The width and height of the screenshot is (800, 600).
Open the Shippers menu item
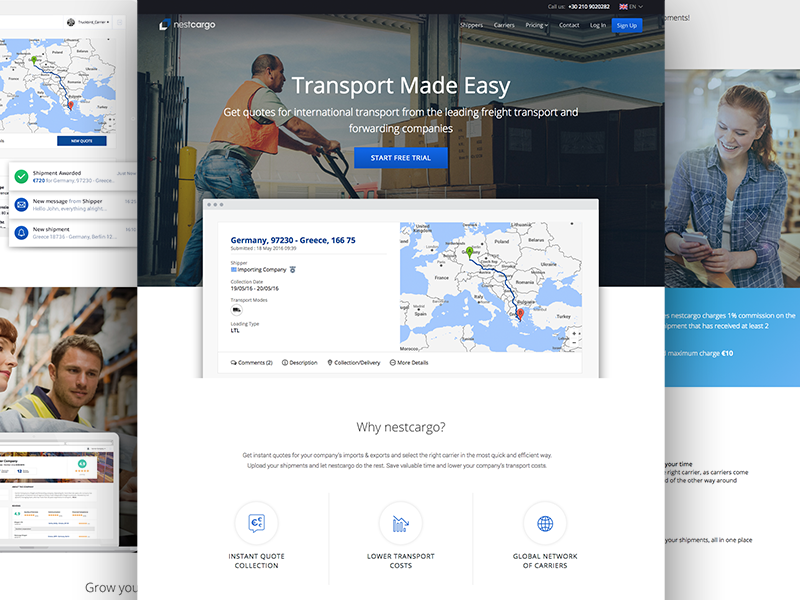coord(471,25)
